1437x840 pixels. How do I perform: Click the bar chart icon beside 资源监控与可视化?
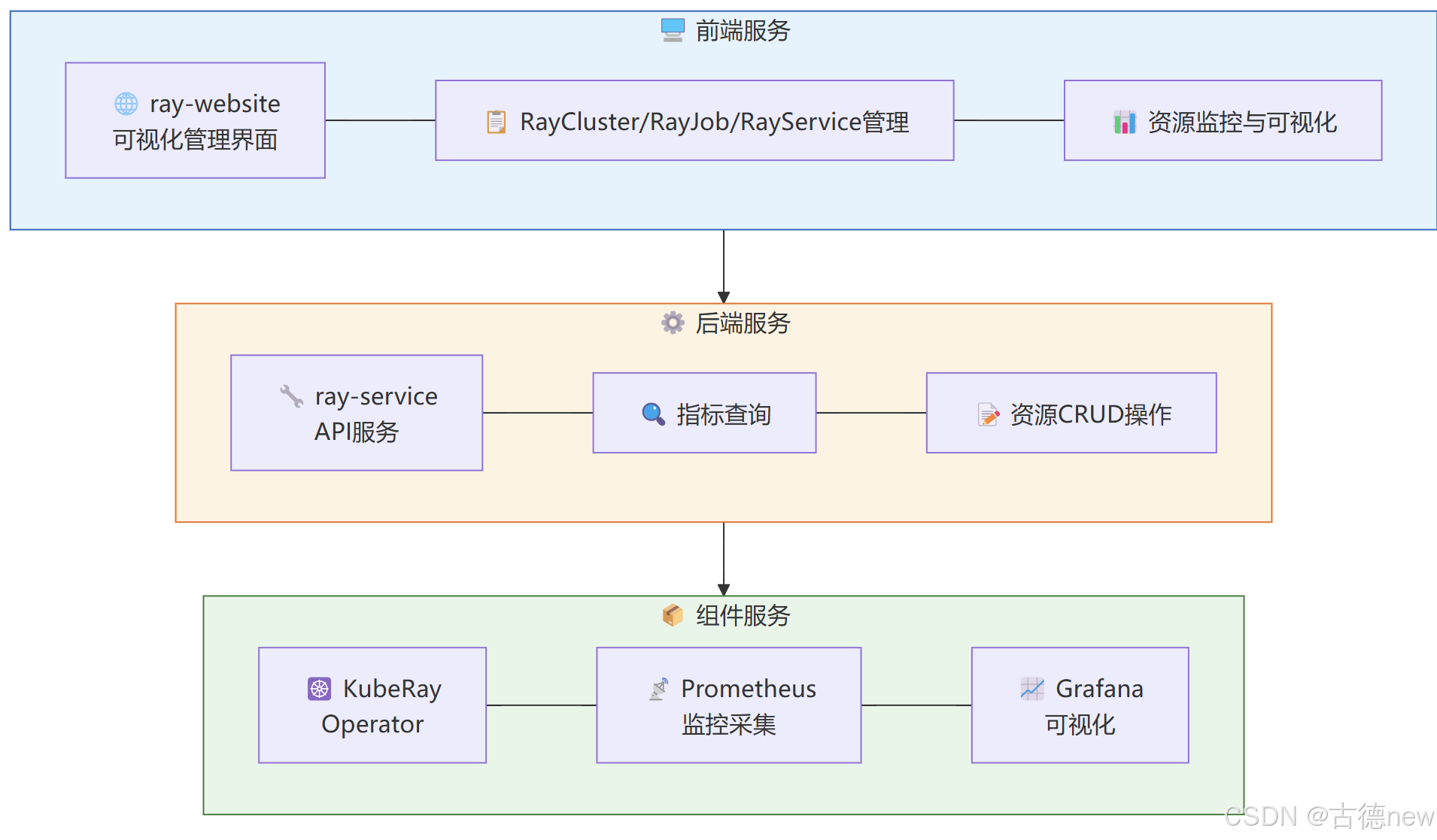click(1125, 122)
